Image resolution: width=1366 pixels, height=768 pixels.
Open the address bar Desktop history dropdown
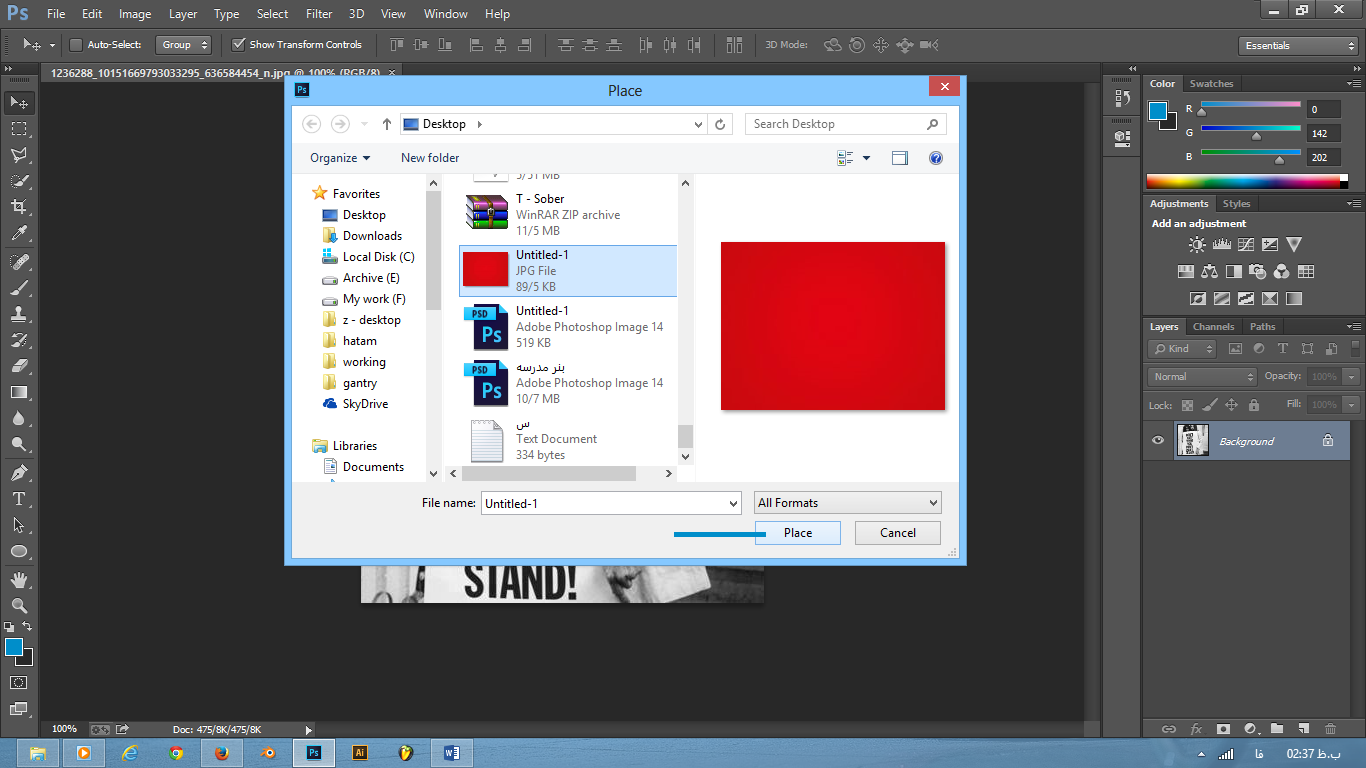point(698,124)
